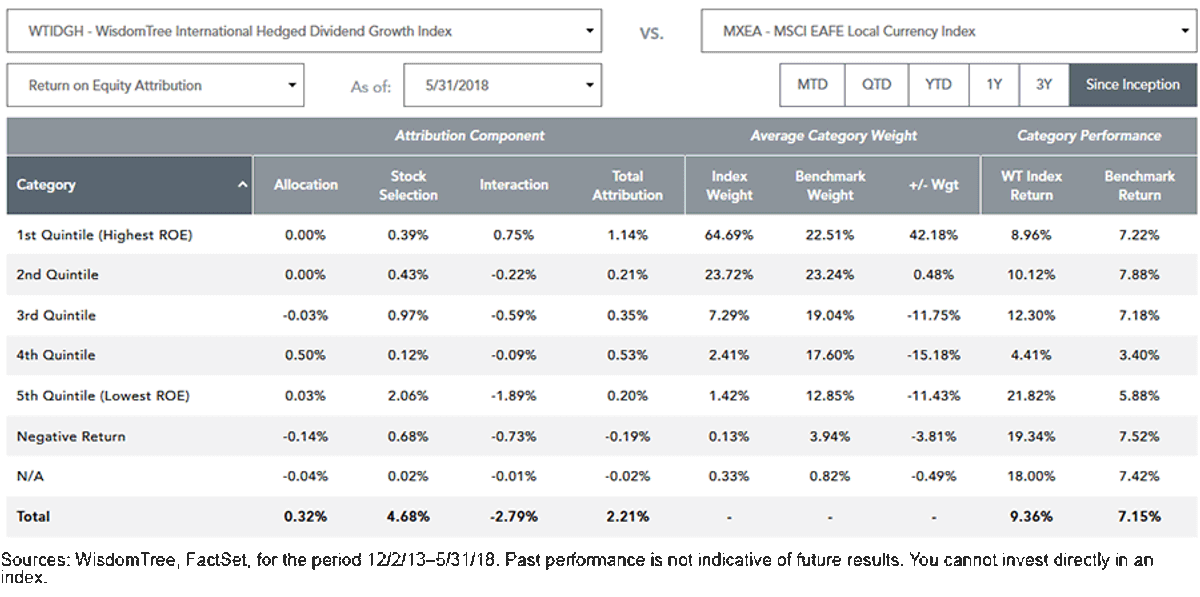
Task: Select the 4th Quintile row label
Action: click(56, 355)
